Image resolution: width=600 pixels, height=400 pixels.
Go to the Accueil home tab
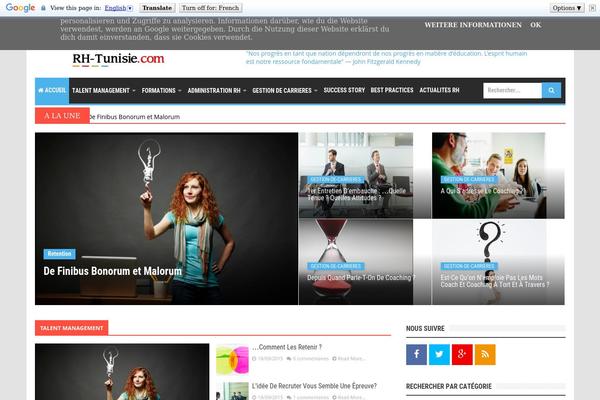coord(52,90)
